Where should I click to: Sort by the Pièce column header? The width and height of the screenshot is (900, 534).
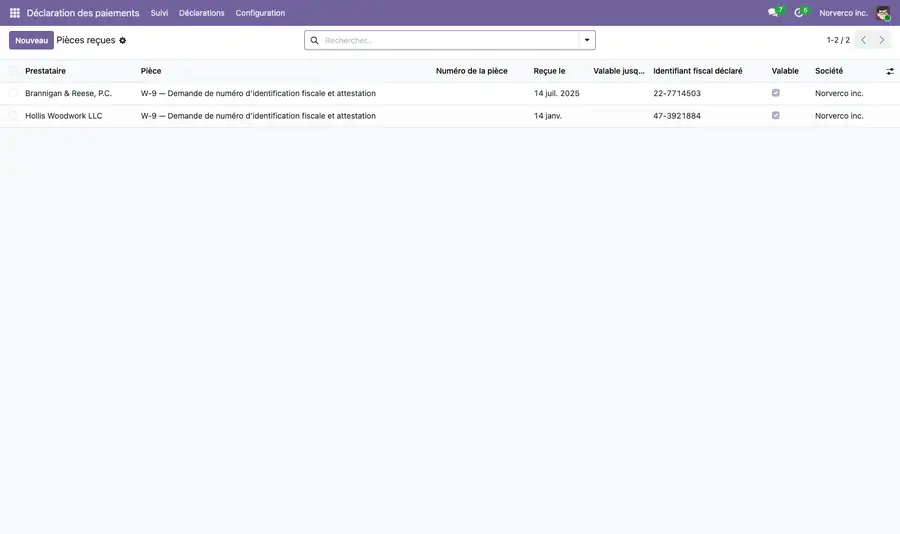(151, 71)
